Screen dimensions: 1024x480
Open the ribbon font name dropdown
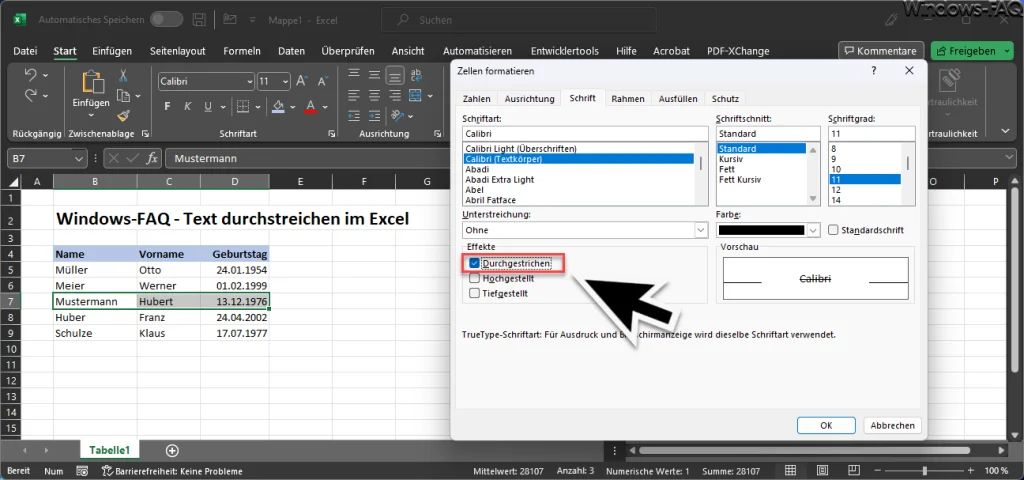coord(249,82)
